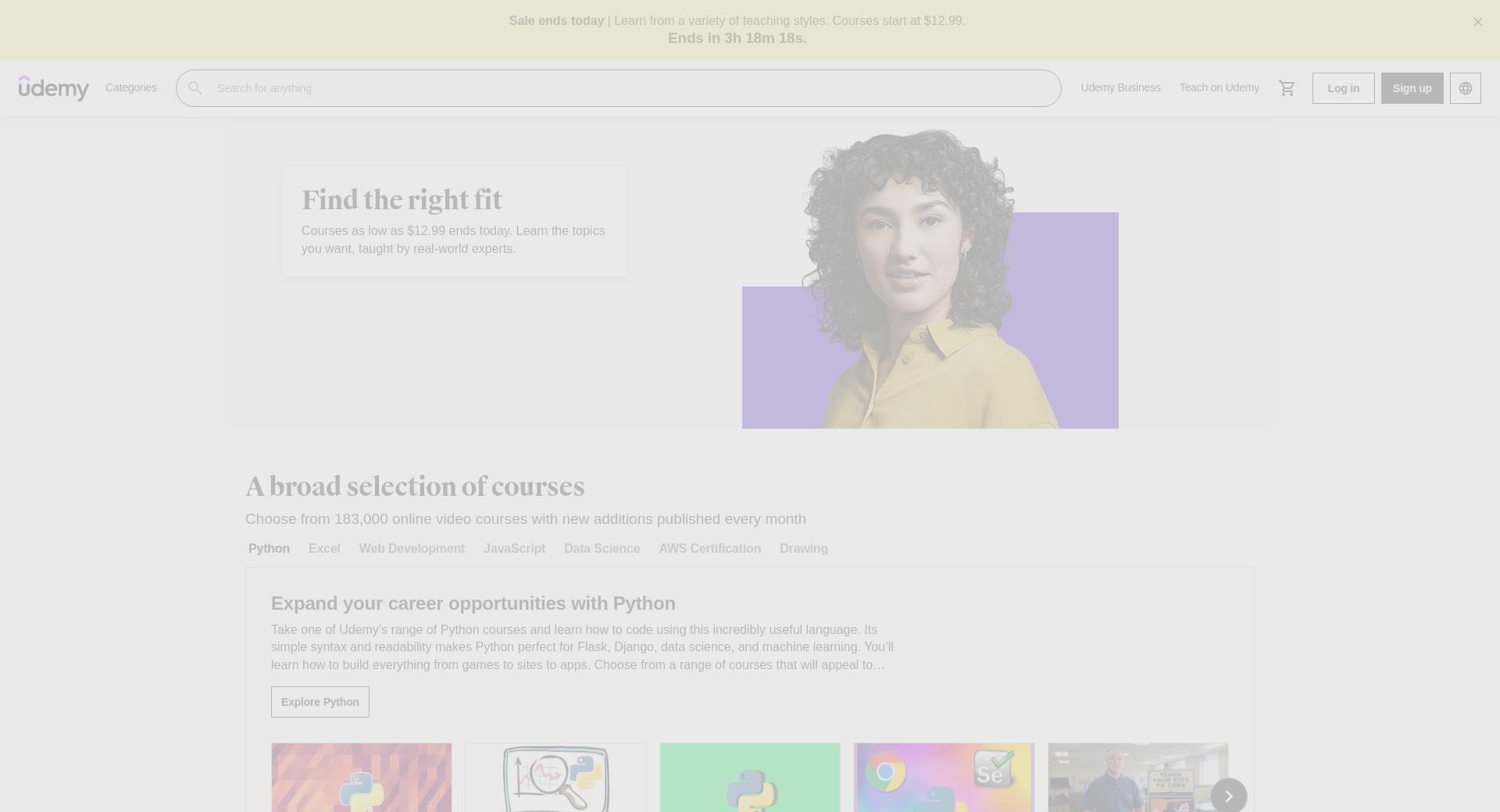Click the search magnifier icon

click(x=195, y=88)
